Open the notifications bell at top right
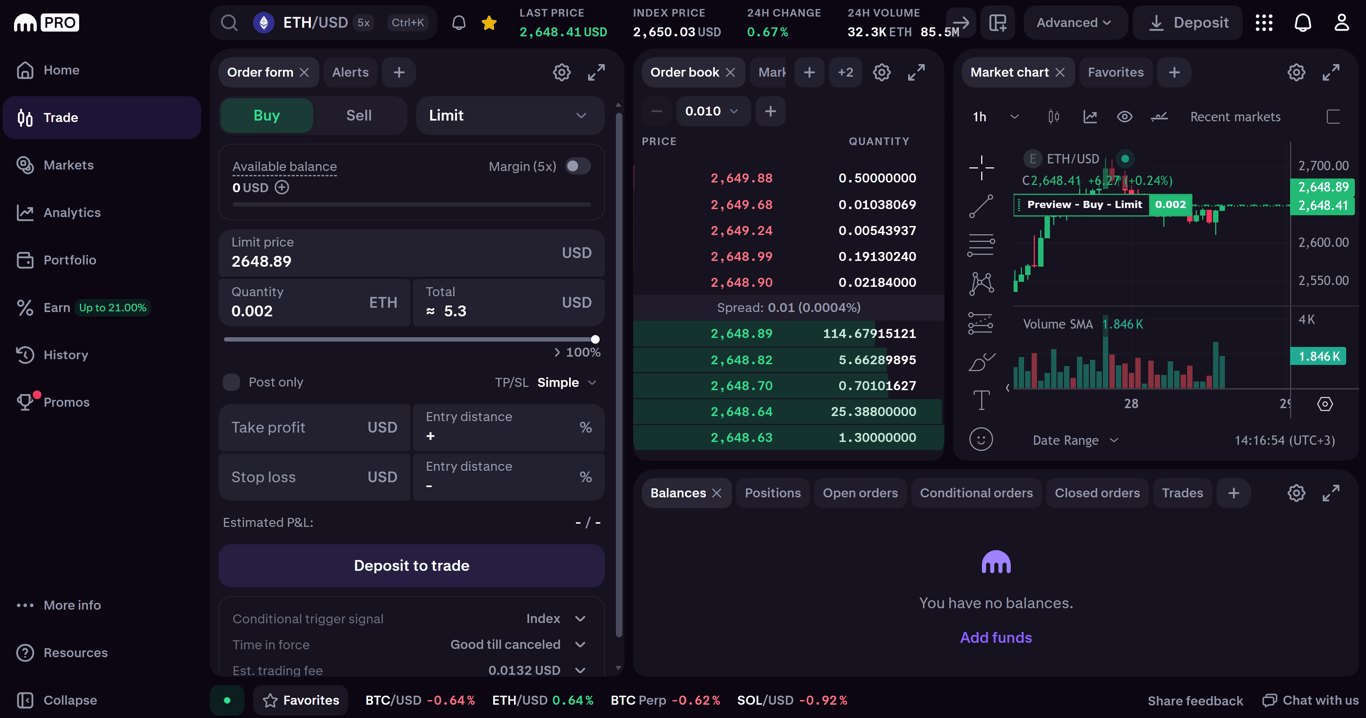This screenshot has height=718, width=1366. coord(1303,22)
